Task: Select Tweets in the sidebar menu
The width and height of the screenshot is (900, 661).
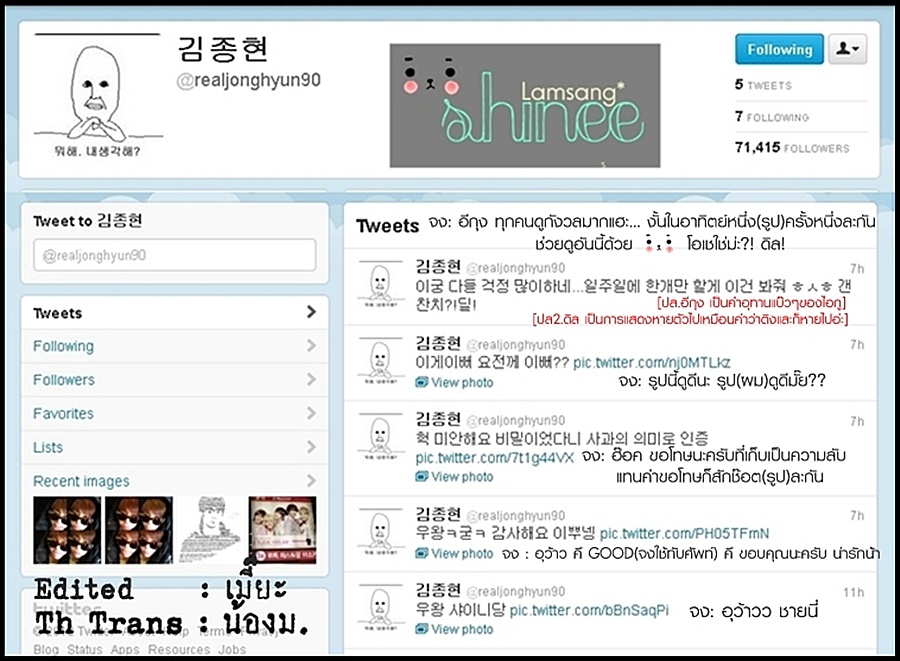Action: (174, 313)
